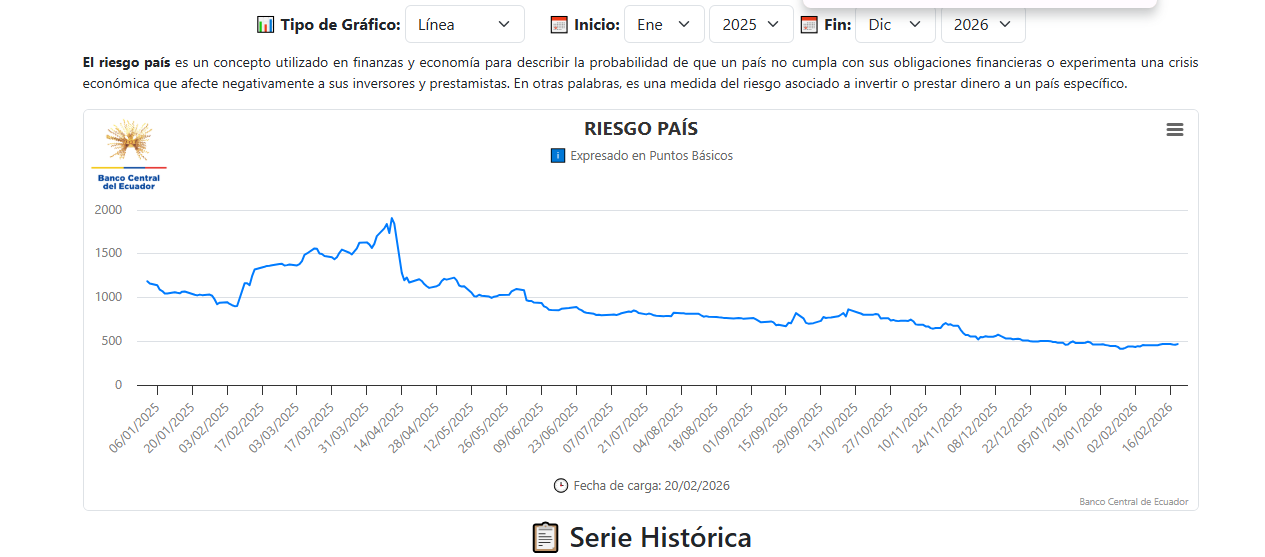Open the Fin year dropdown showing 2026
Screen dimensions: 1265x557
point(982,24)
